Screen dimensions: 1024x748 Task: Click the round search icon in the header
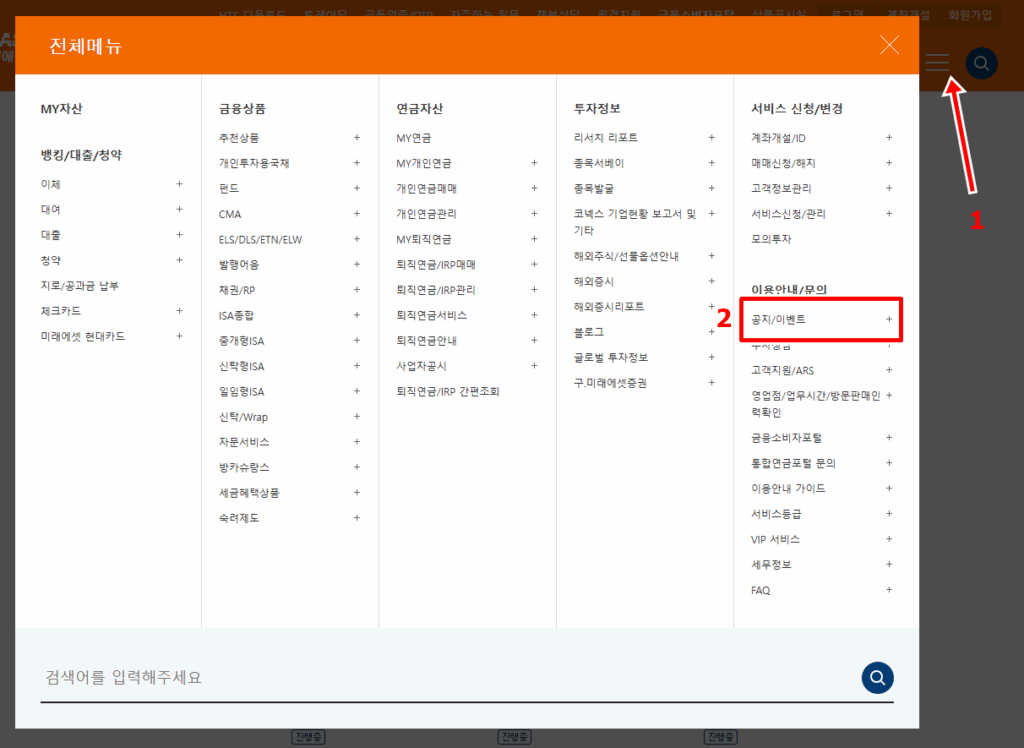pos(981,63)
